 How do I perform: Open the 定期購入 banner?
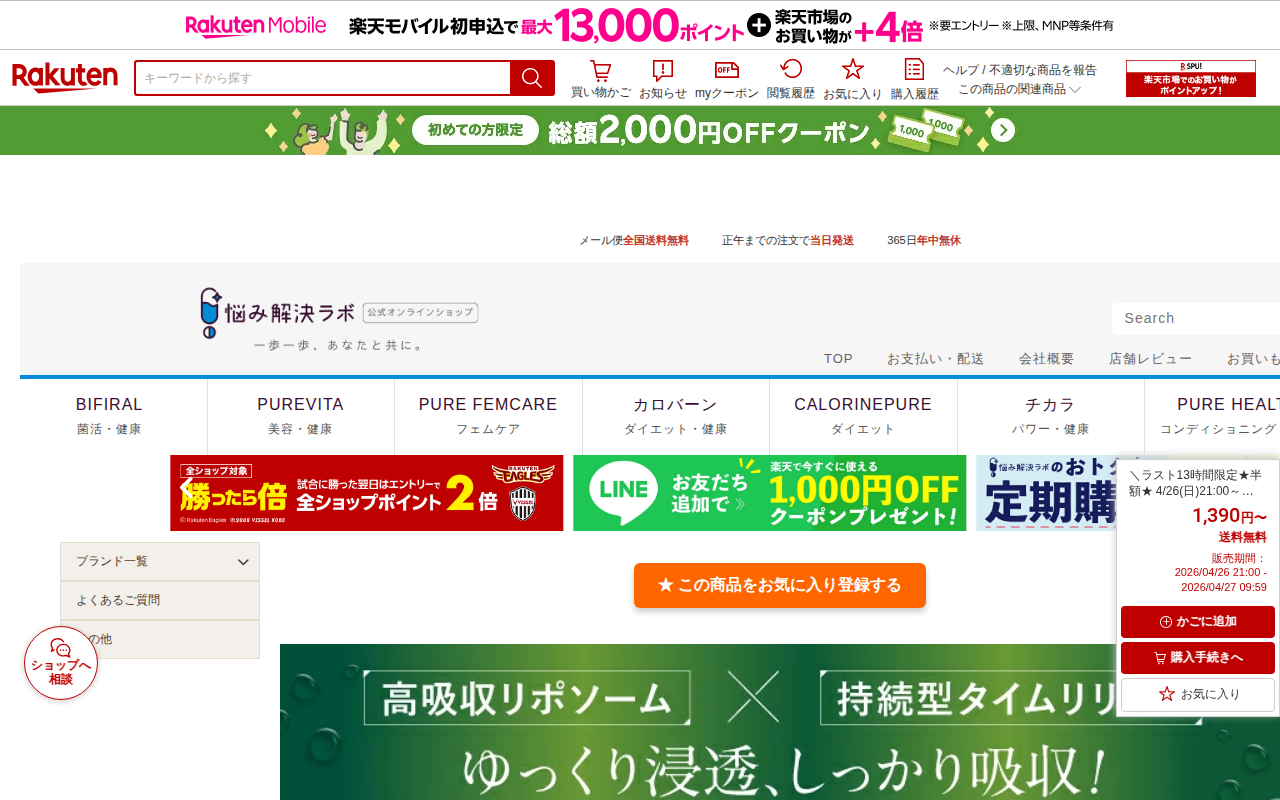pyautogui.click(x=1046, y=493)
